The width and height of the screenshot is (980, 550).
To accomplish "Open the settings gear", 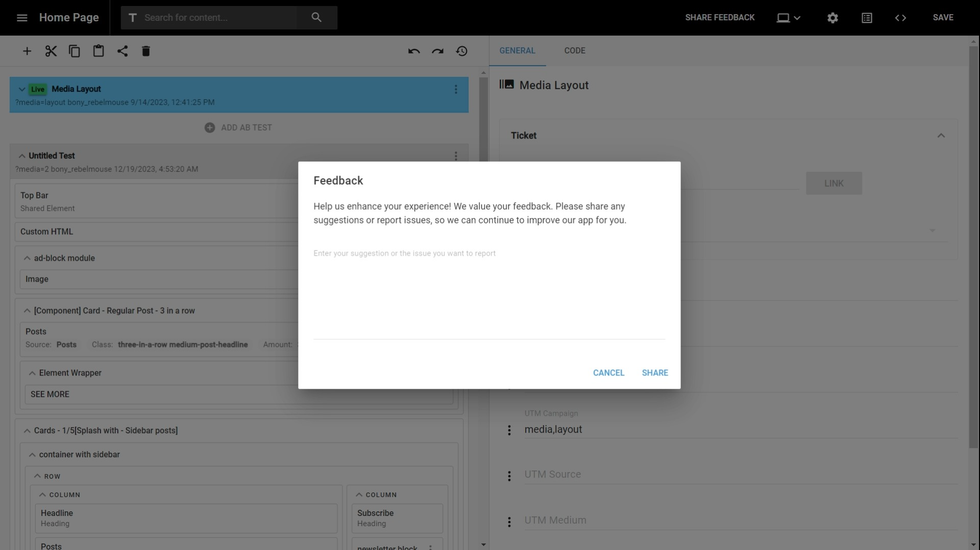I will 832,18.
